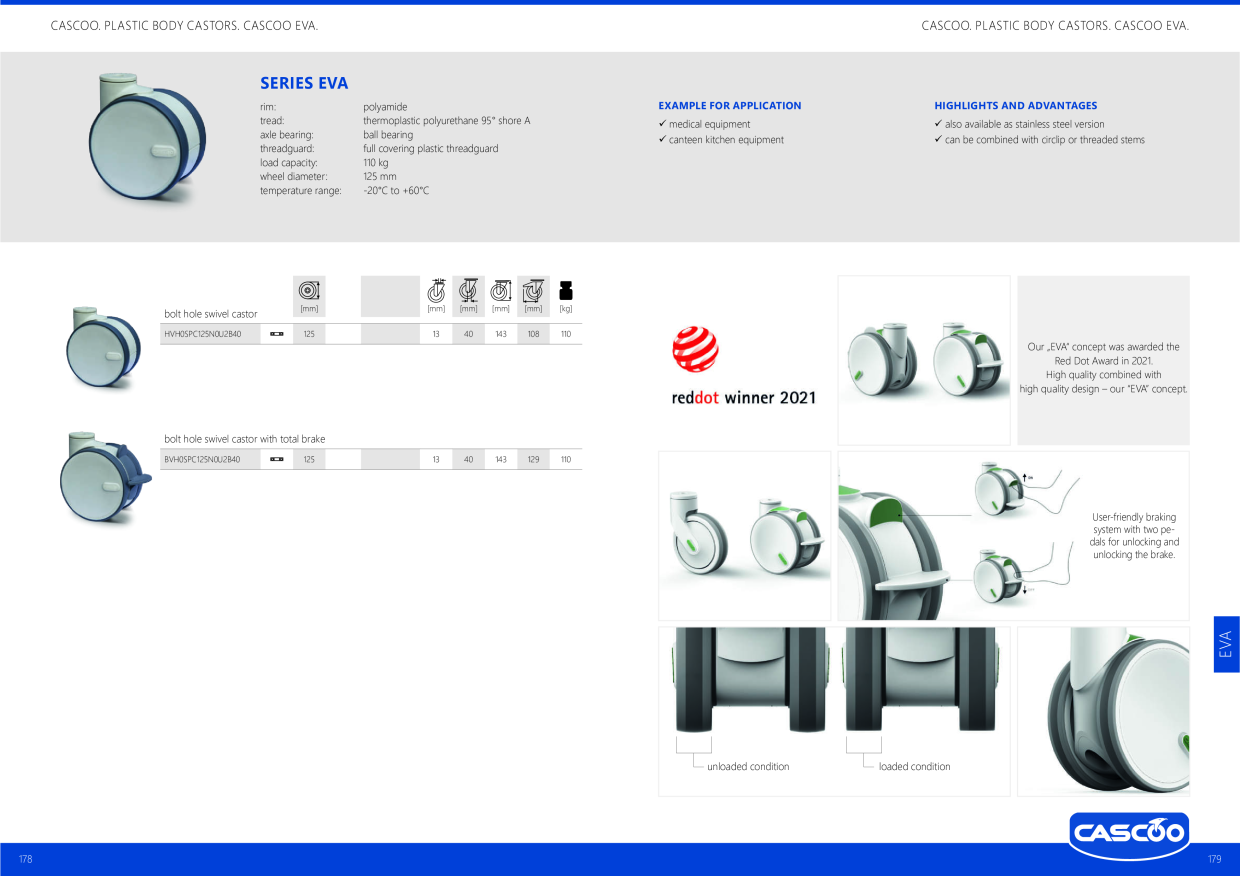This screenshot has width=1240, height=876.
Task: Click the '110 kg' load capacity specification
Action: coord(376,163)
